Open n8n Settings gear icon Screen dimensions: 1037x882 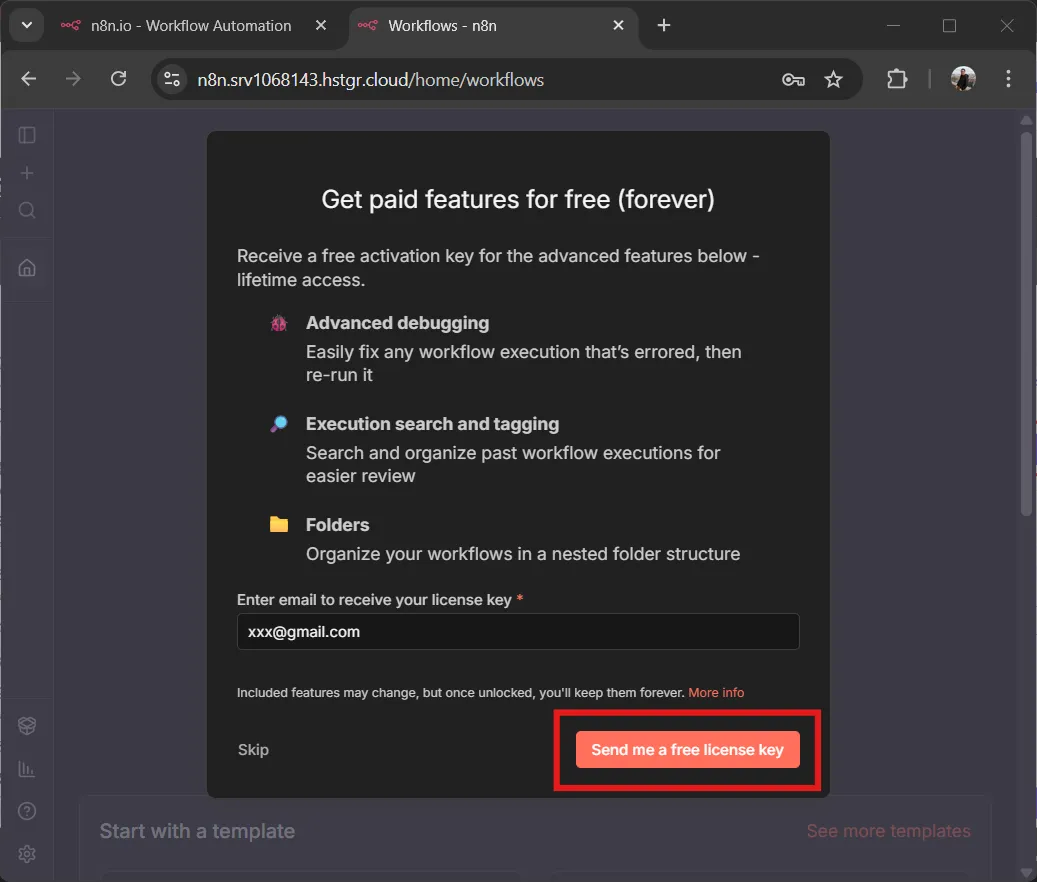[26, 853]
